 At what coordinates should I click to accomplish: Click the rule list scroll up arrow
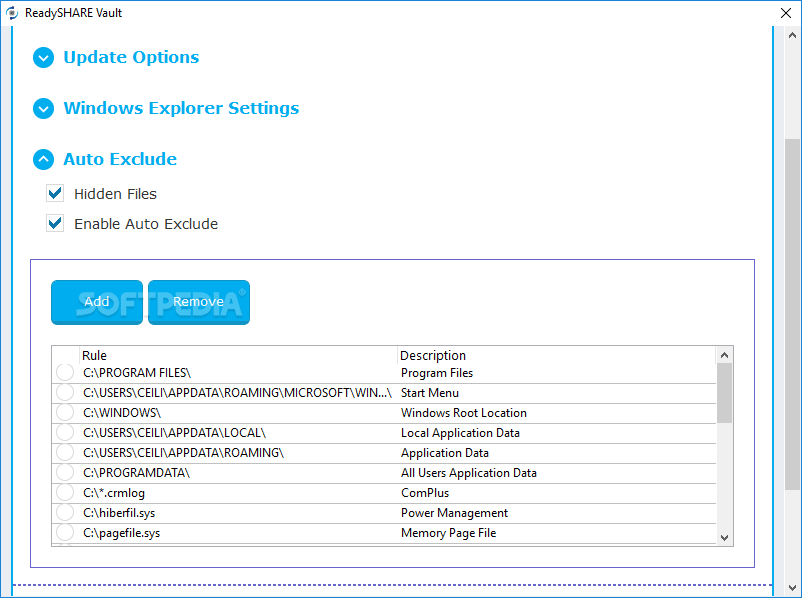724,355
